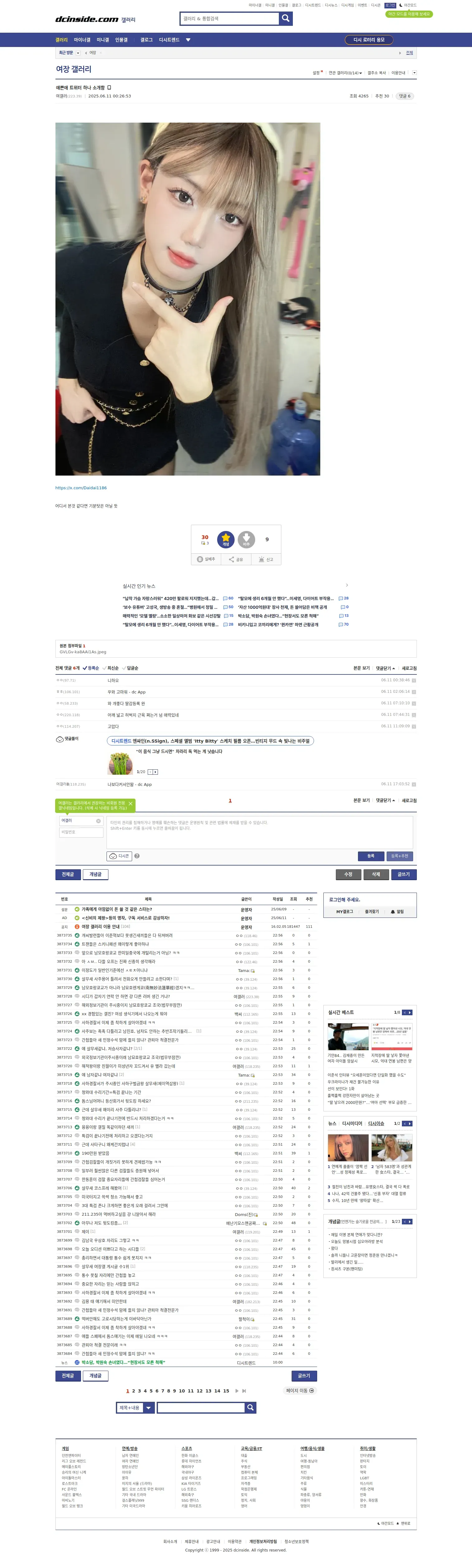The height and width of the screenshot is (1568, 472).
Task: Go to page 5 in pagination
Action: tap(151, 1390)
